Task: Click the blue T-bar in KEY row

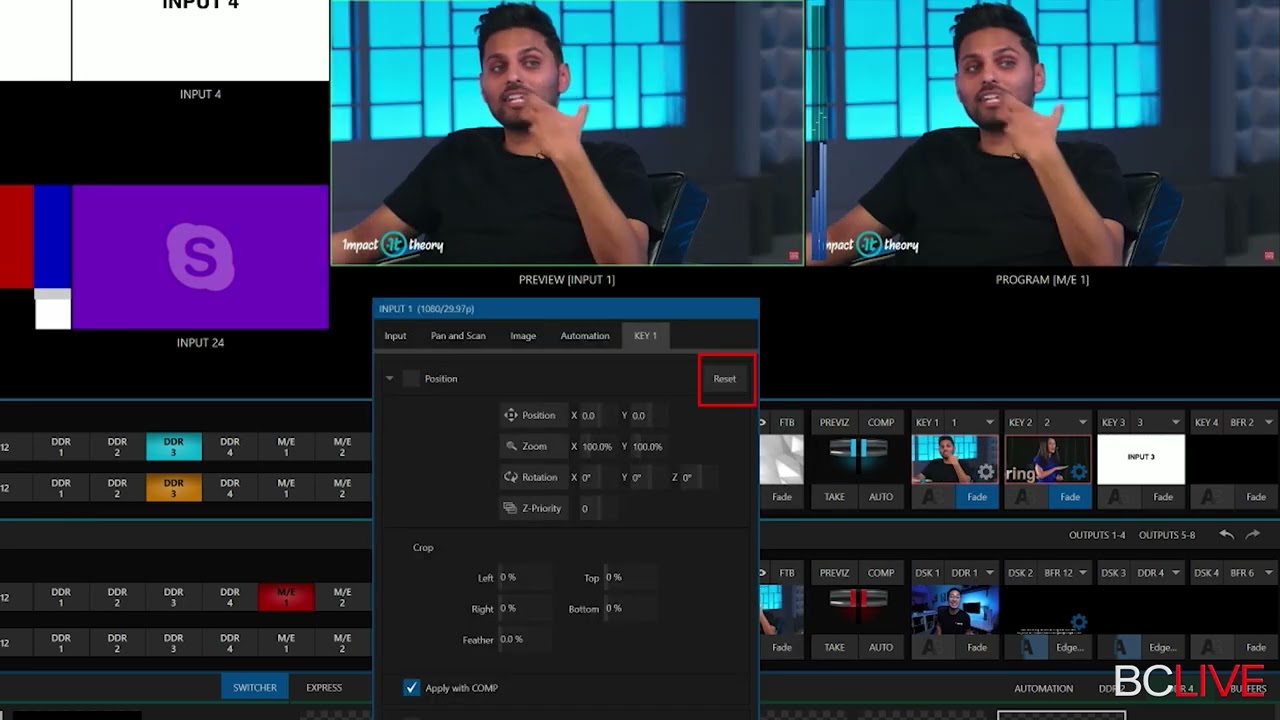Action: coord(858,450)
